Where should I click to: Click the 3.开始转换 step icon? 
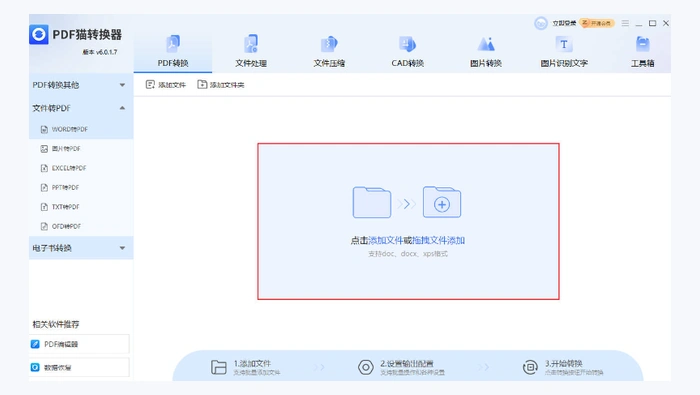pyautogui.click(x=530, y=367)
